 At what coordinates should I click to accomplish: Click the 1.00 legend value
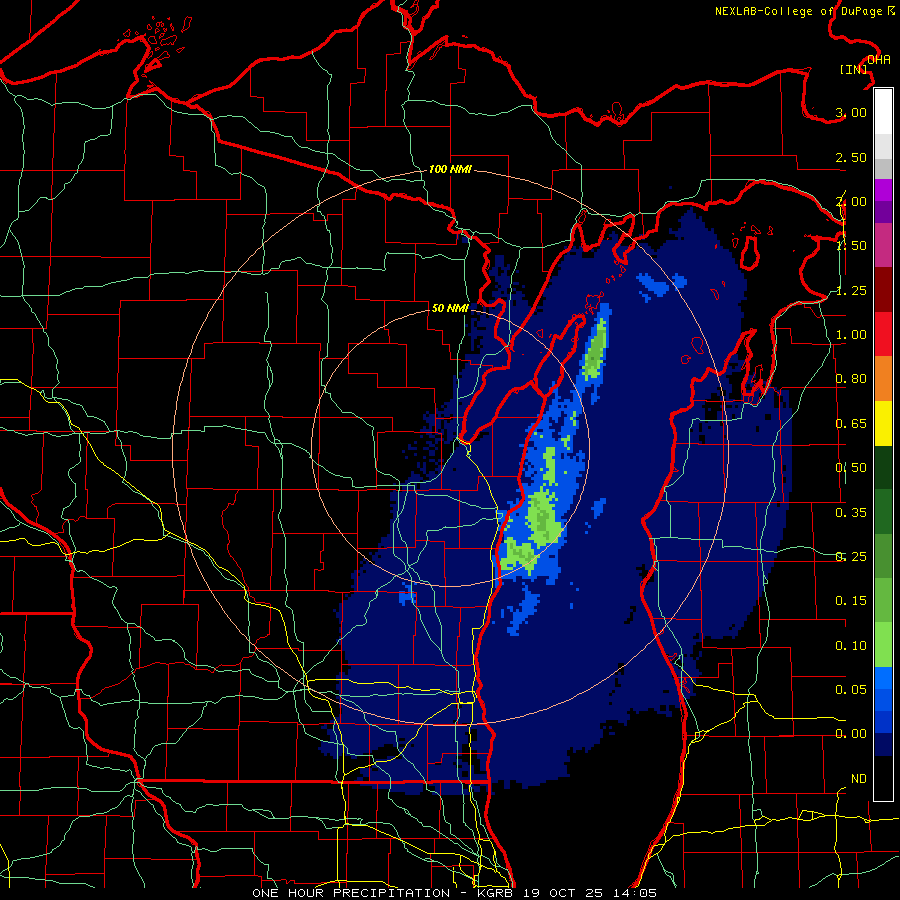pyautogui.click(x=851, y=335)
